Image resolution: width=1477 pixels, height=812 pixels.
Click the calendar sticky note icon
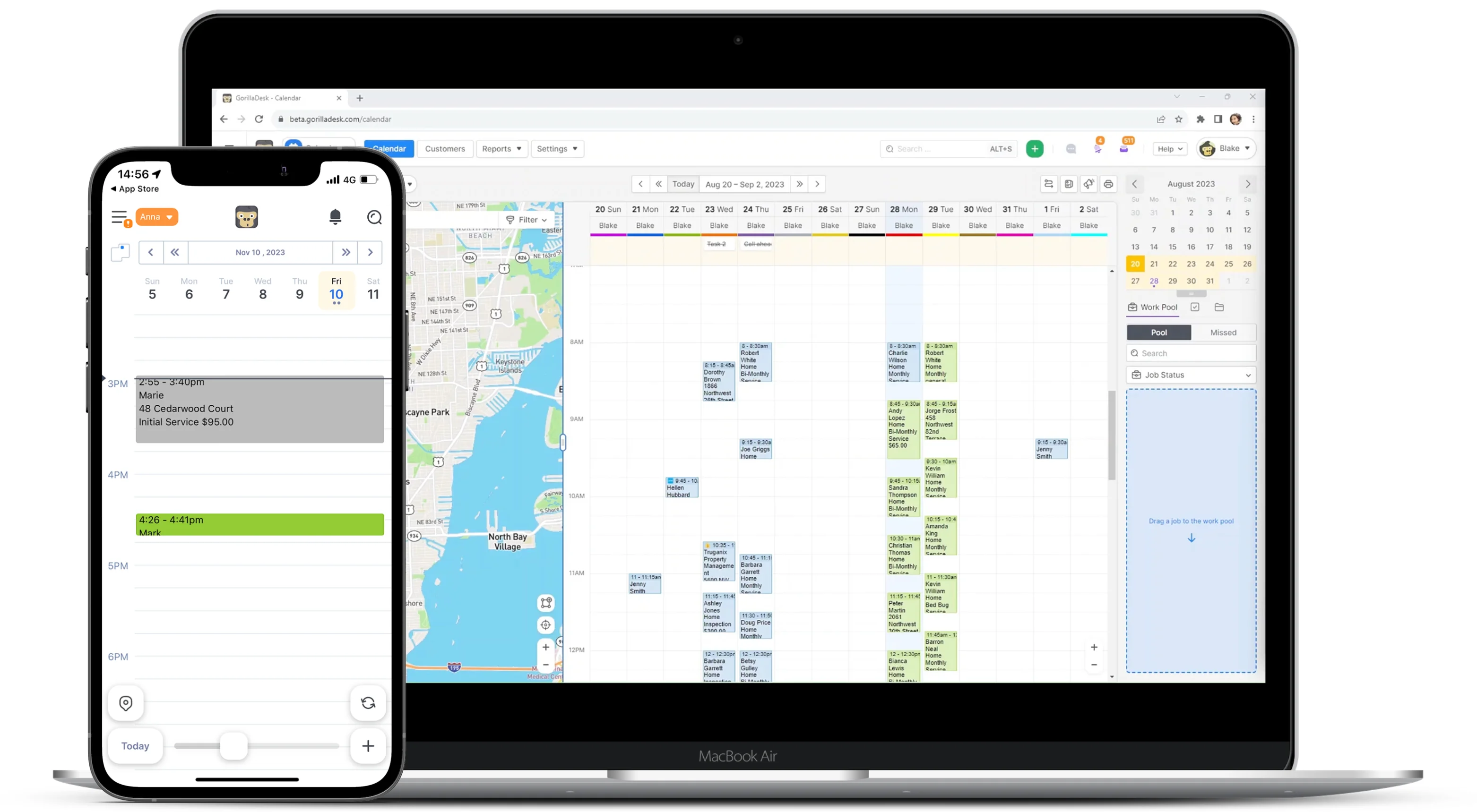(x=1068, y=185)
